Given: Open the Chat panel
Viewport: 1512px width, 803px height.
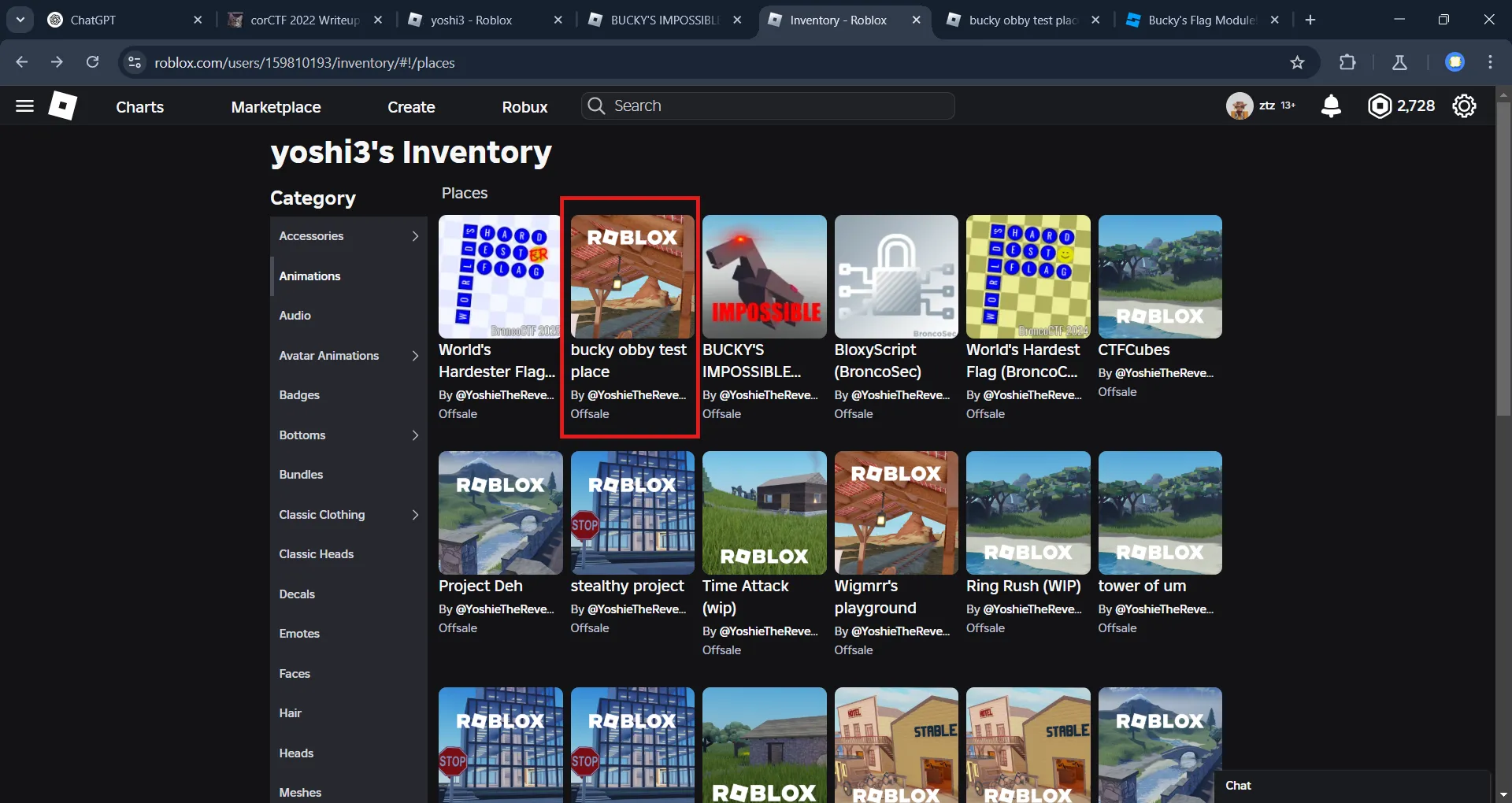Looking at the screenshot, I should pos(1351,786).
